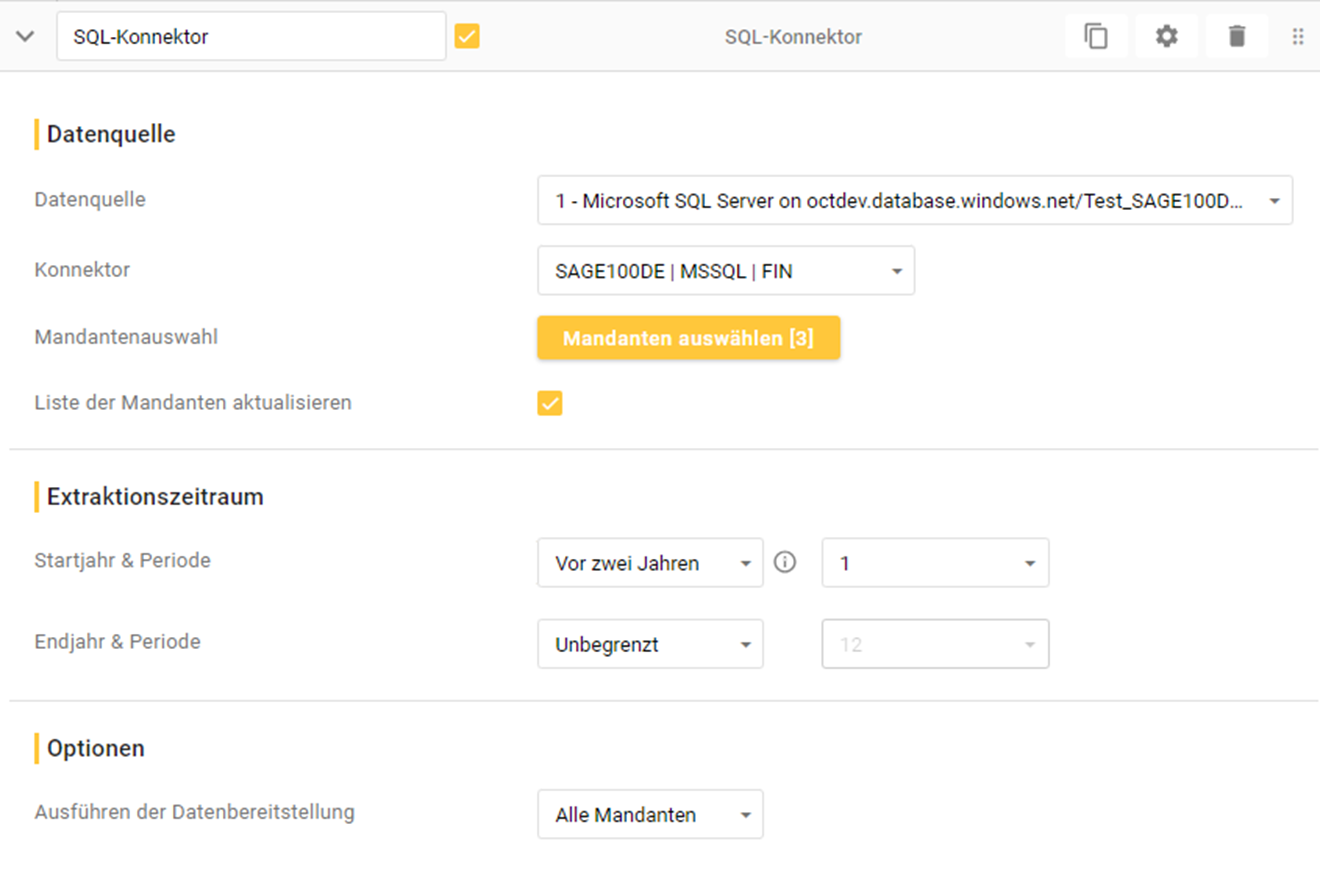Viewport: 1320px width, 886px height.
Task: Open the Datenquelle dropdown
Action: [x=914, y=200]
